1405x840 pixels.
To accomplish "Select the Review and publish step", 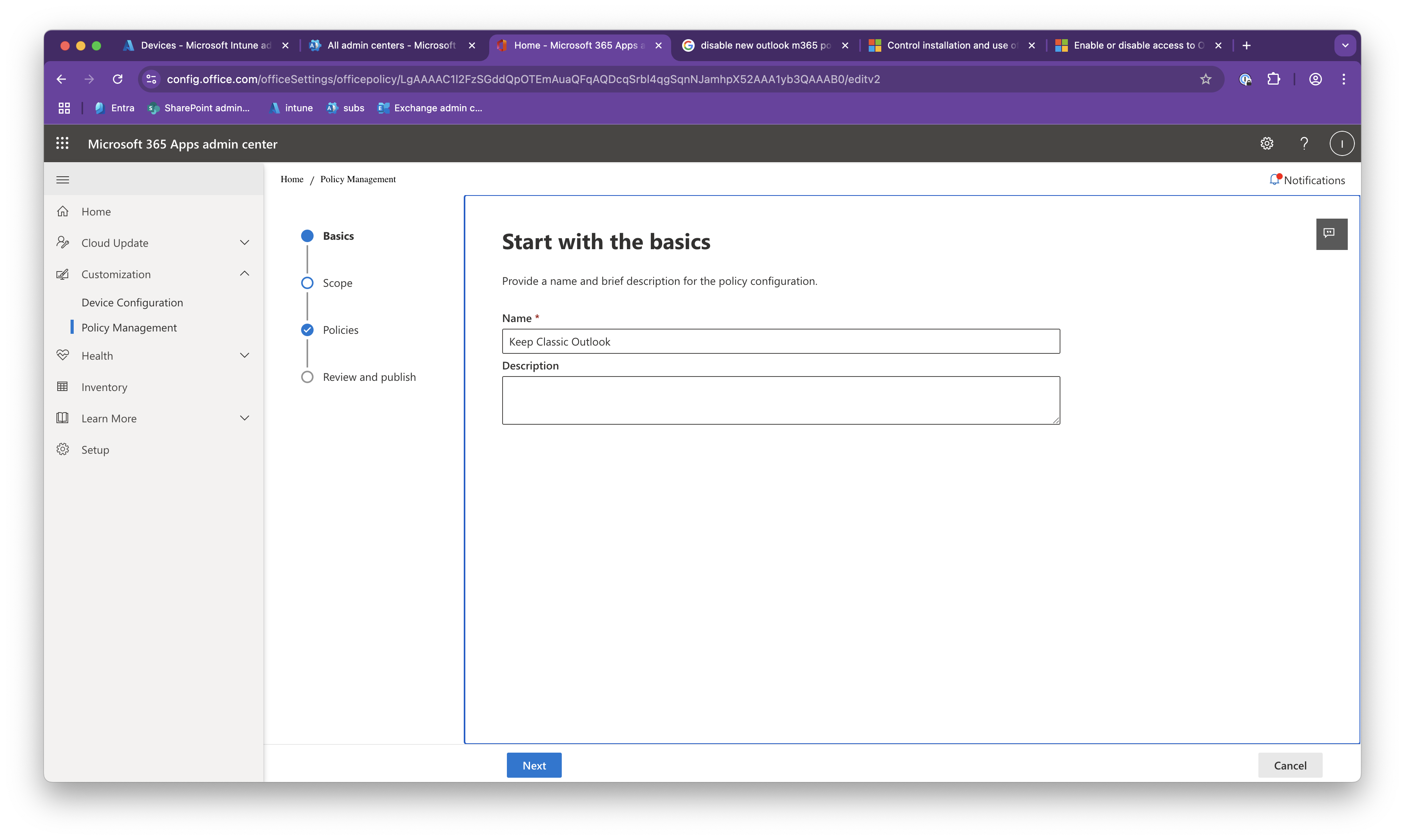I will click(x=307, y=377).
